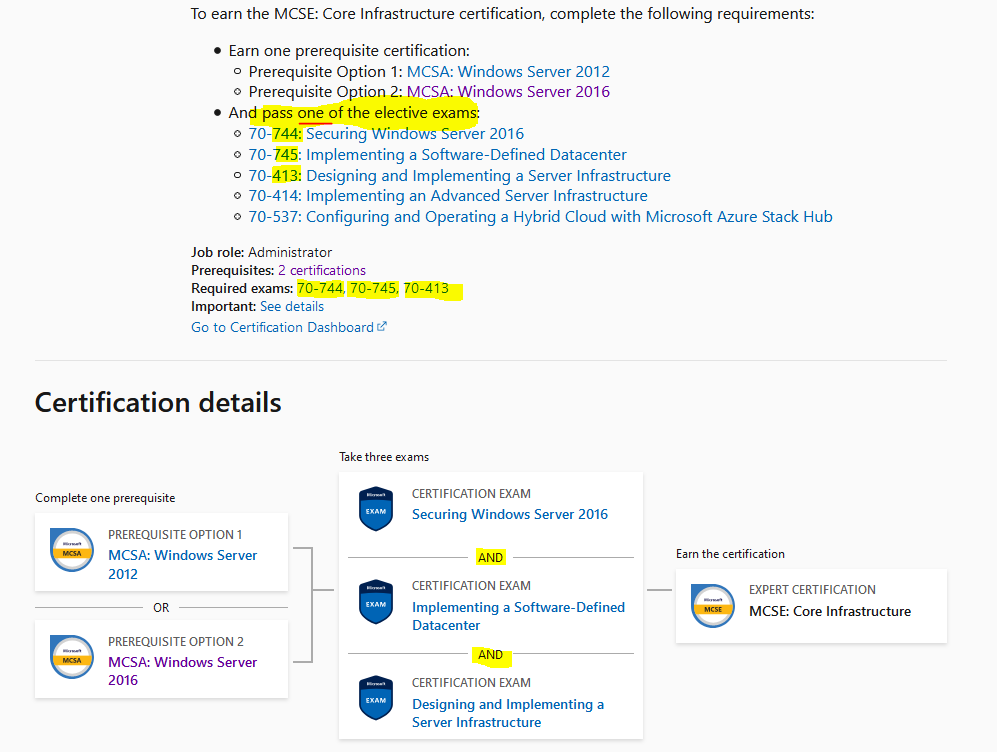Click the PREREQUISITE OPTION 1 label
The image size is (997, 752).
point(175,535)
